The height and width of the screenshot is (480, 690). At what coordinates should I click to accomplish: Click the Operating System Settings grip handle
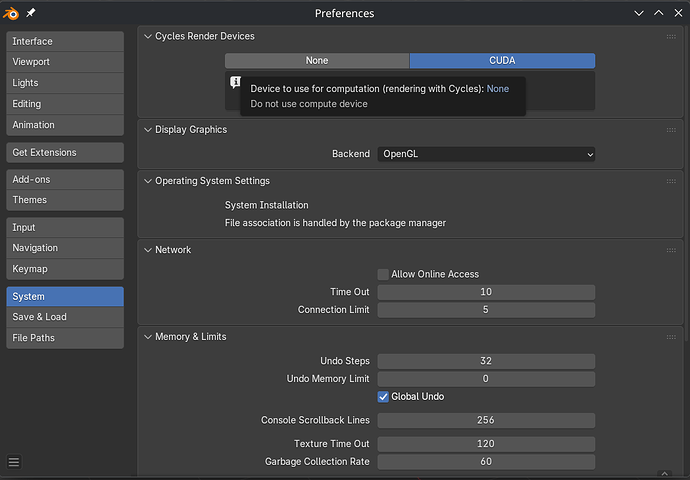pyautogui.click(x=671, y=181)
